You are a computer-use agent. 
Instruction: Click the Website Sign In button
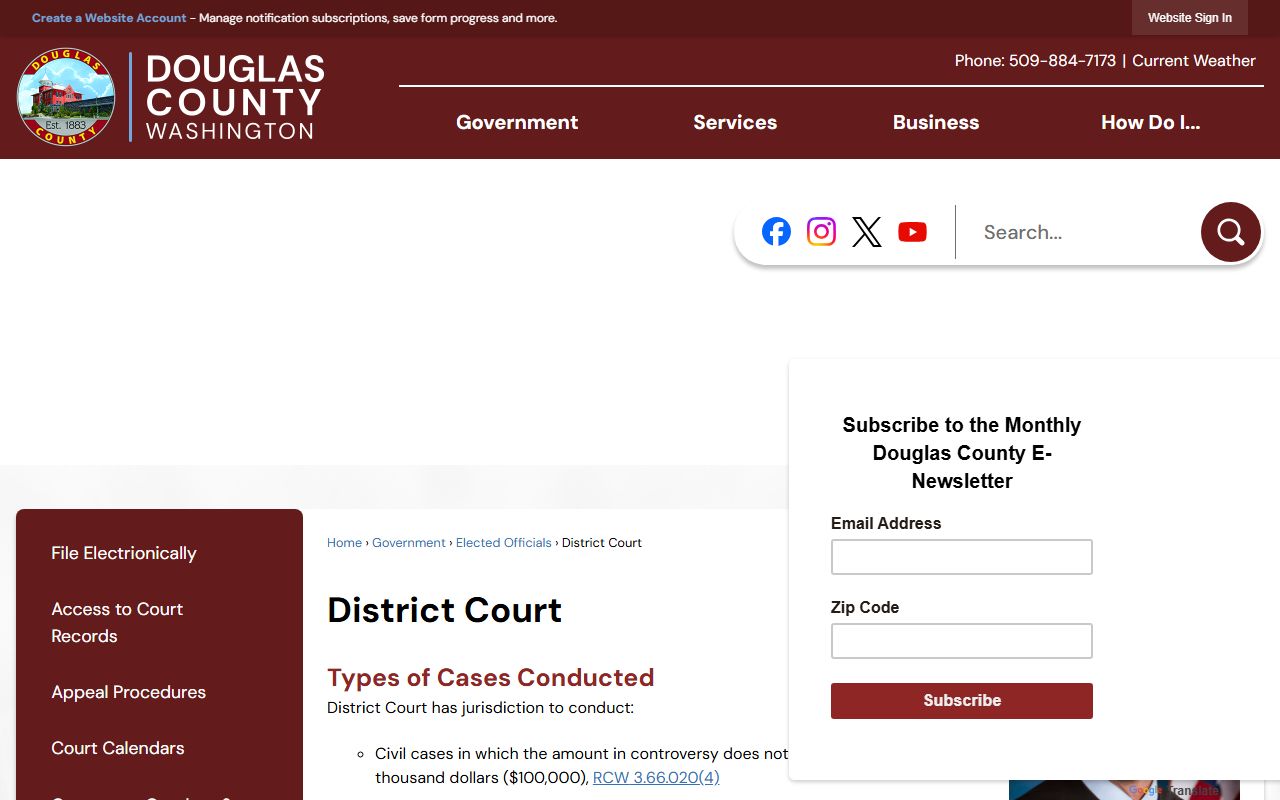[x=1190, y=18]
